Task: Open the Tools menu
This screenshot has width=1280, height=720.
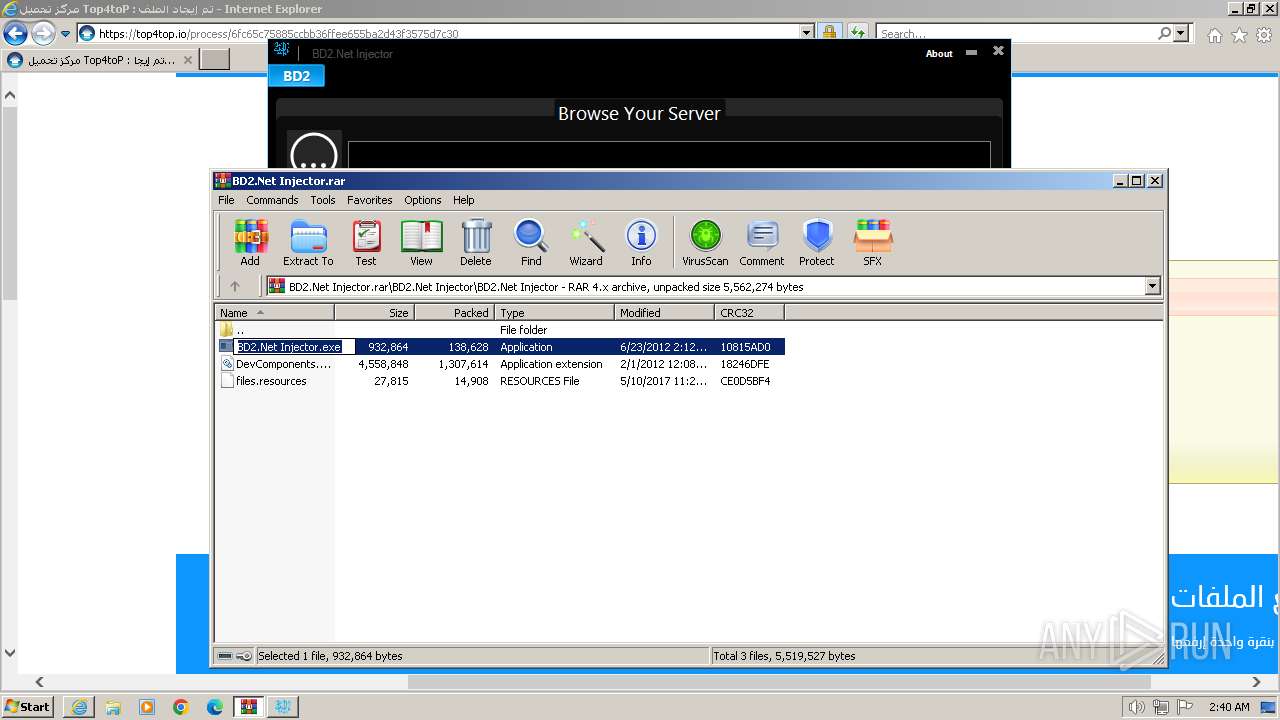Action: [x=322, y=200]
